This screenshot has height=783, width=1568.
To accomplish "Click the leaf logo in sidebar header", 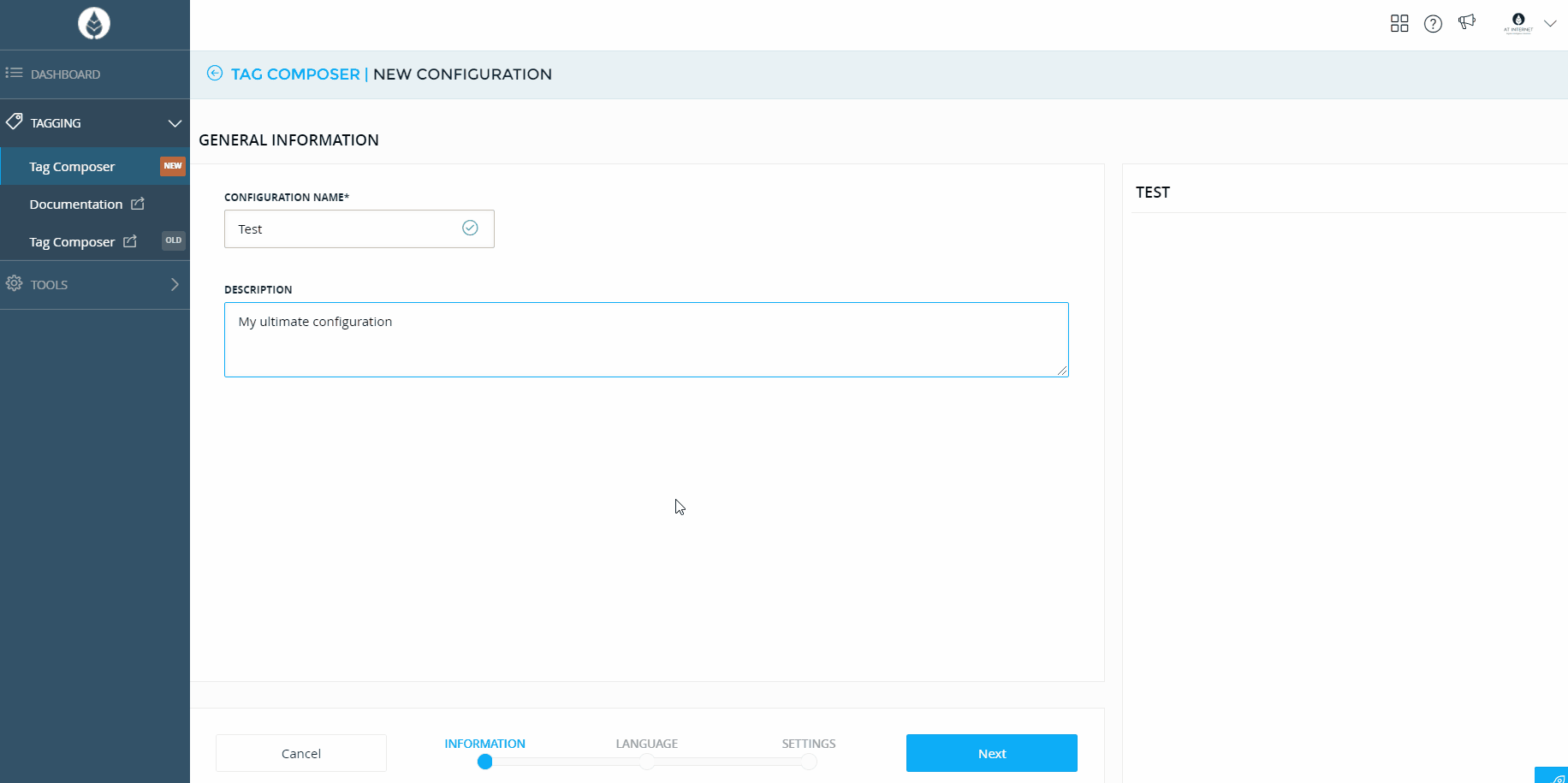I will [94, 23].
